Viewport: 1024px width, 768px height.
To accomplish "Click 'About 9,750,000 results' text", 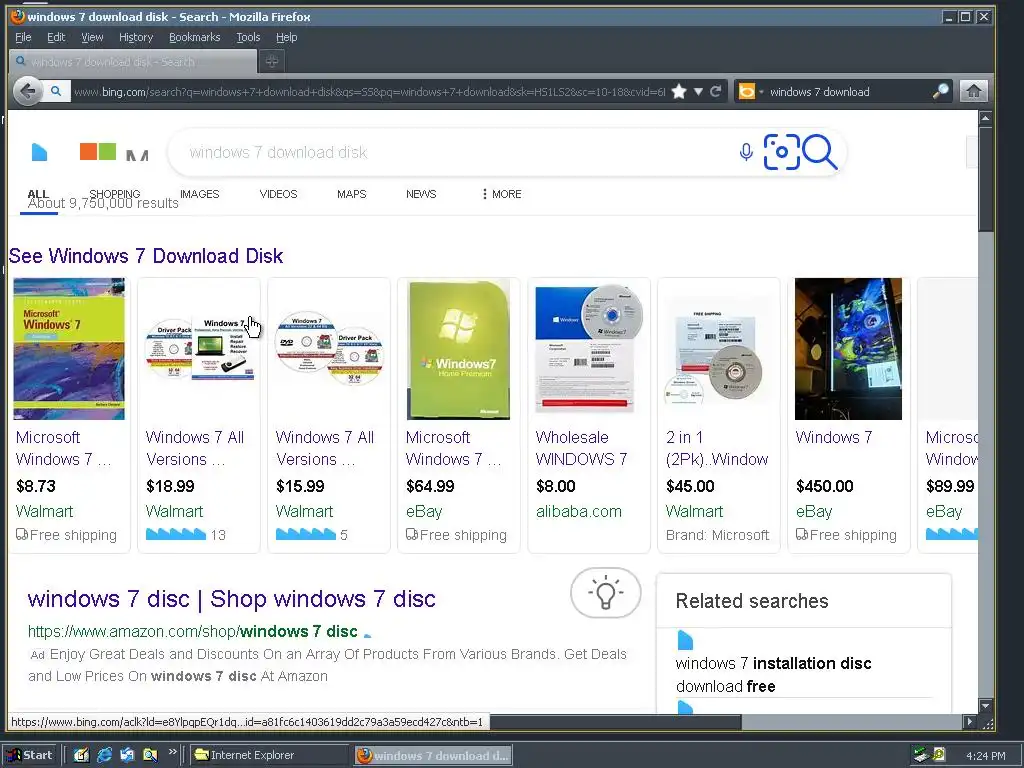I will [x=103, y=203].
